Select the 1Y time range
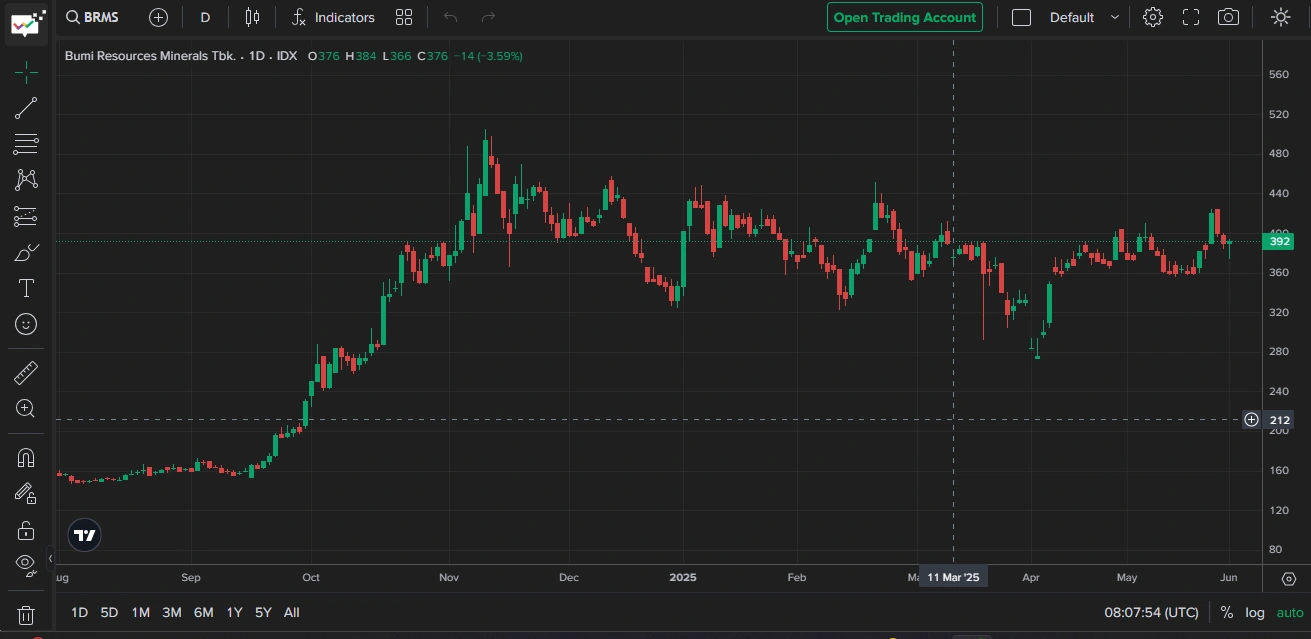 234,612
